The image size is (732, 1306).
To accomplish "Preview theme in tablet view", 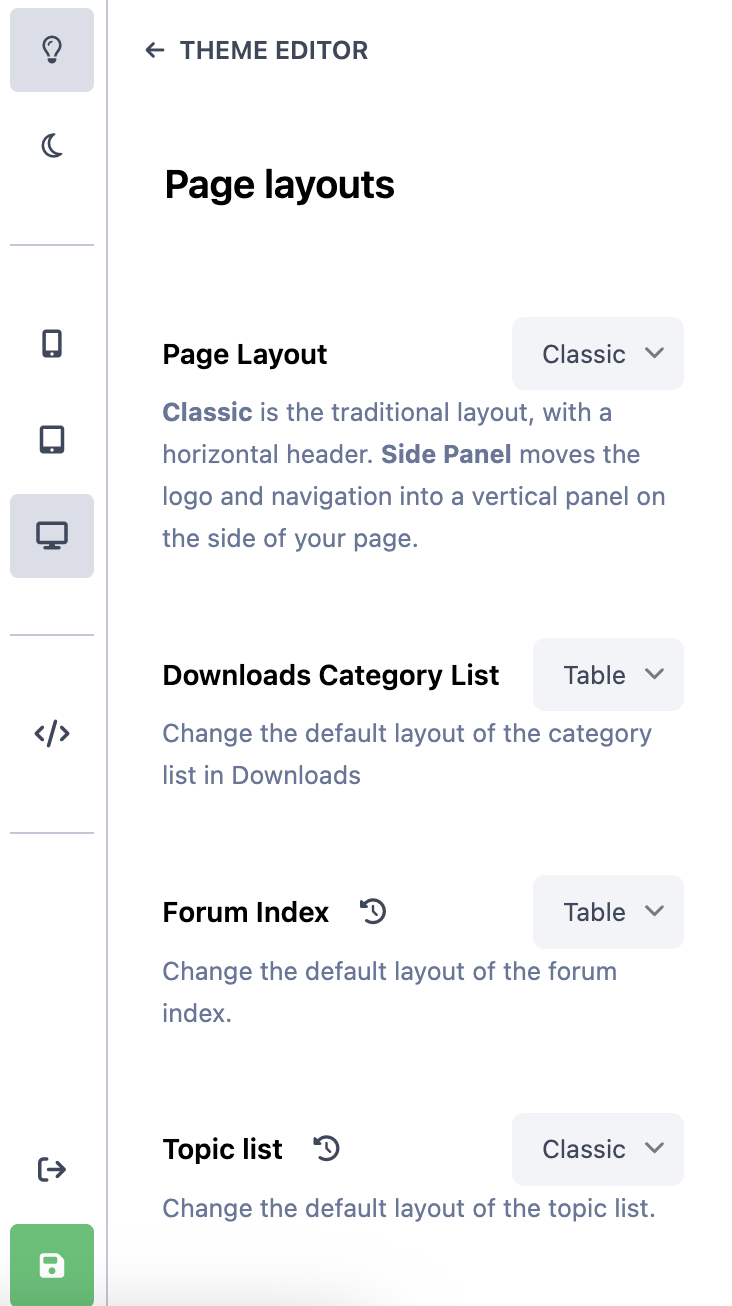I will point(52,440).
